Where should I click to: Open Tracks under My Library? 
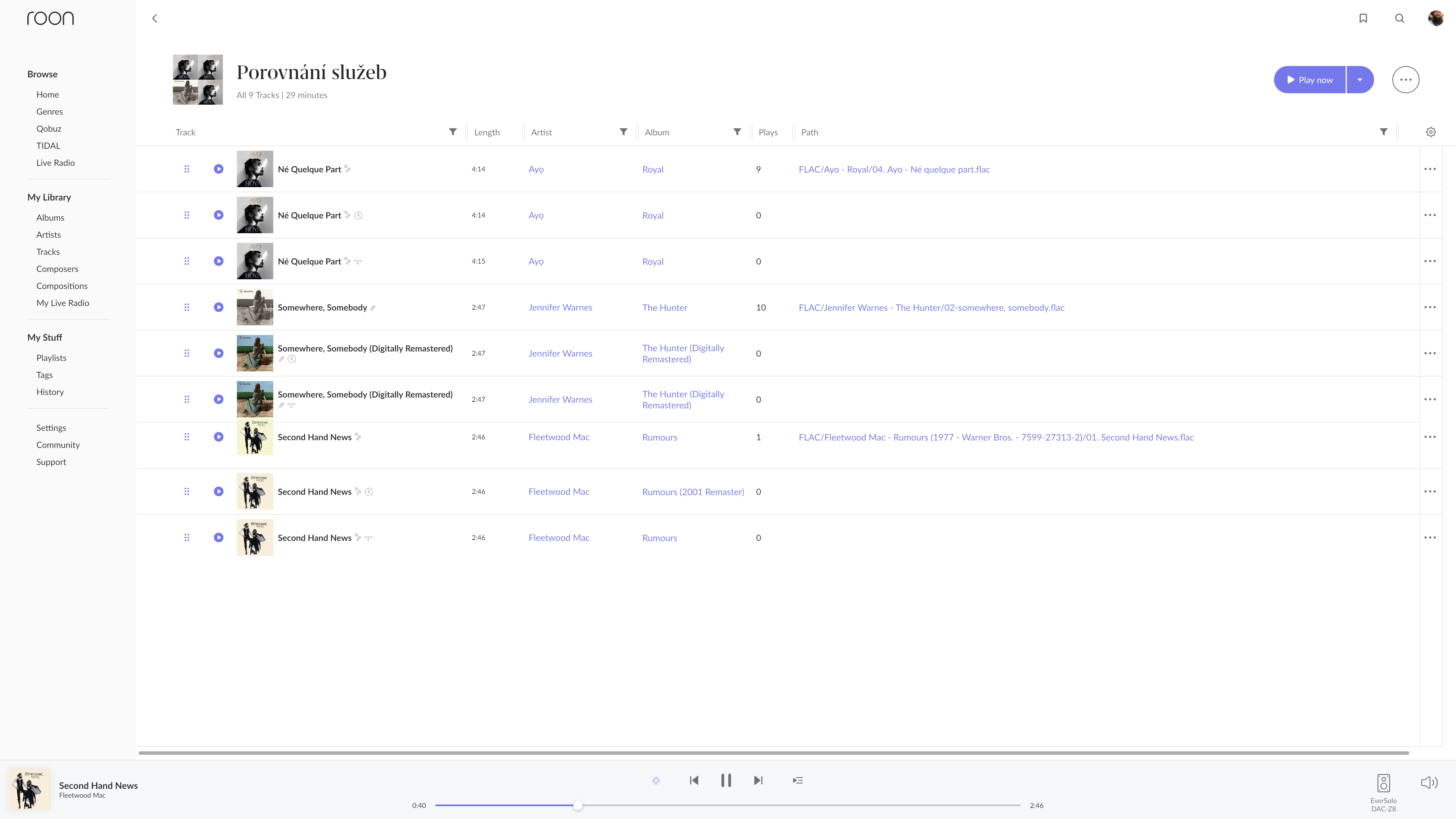(48, 251)
